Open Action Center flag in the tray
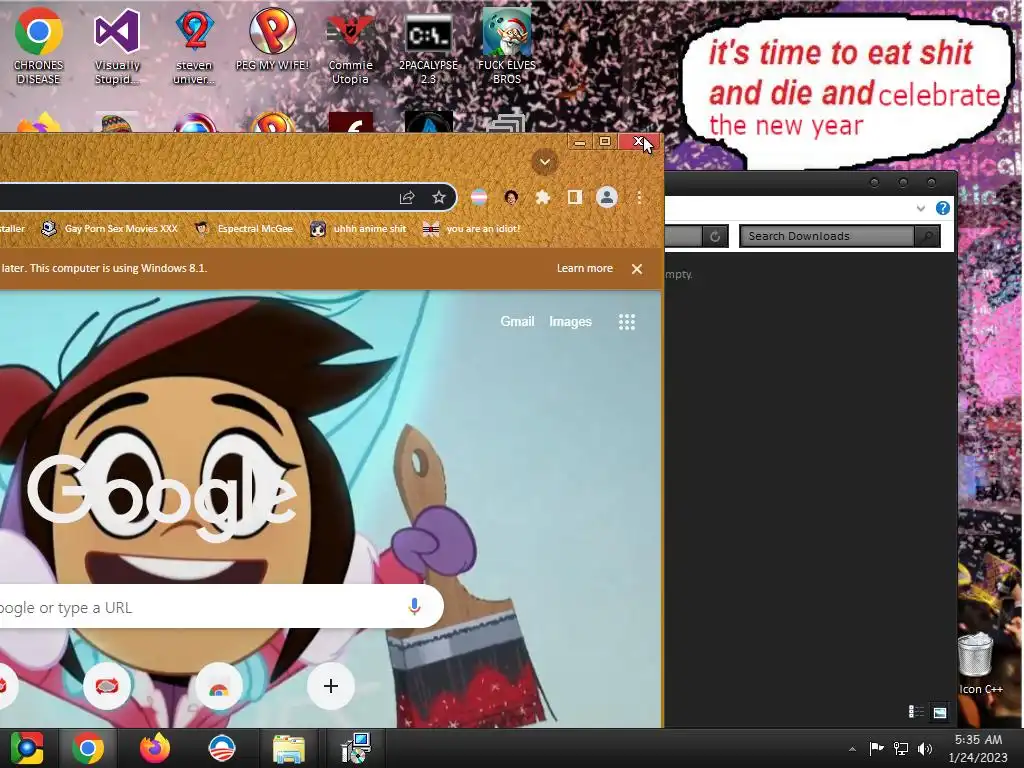Screen dimensions: 1024x768 [876, 748]
